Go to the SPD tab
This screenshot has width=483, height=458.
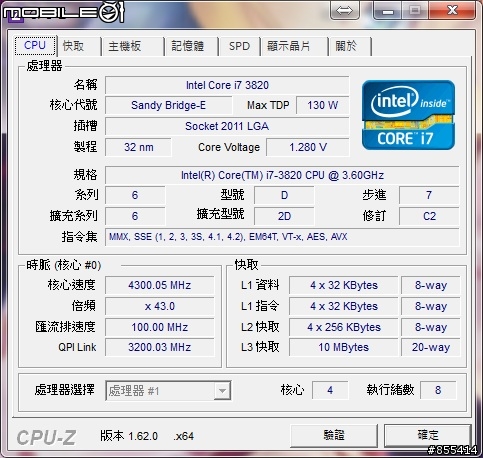239,46
